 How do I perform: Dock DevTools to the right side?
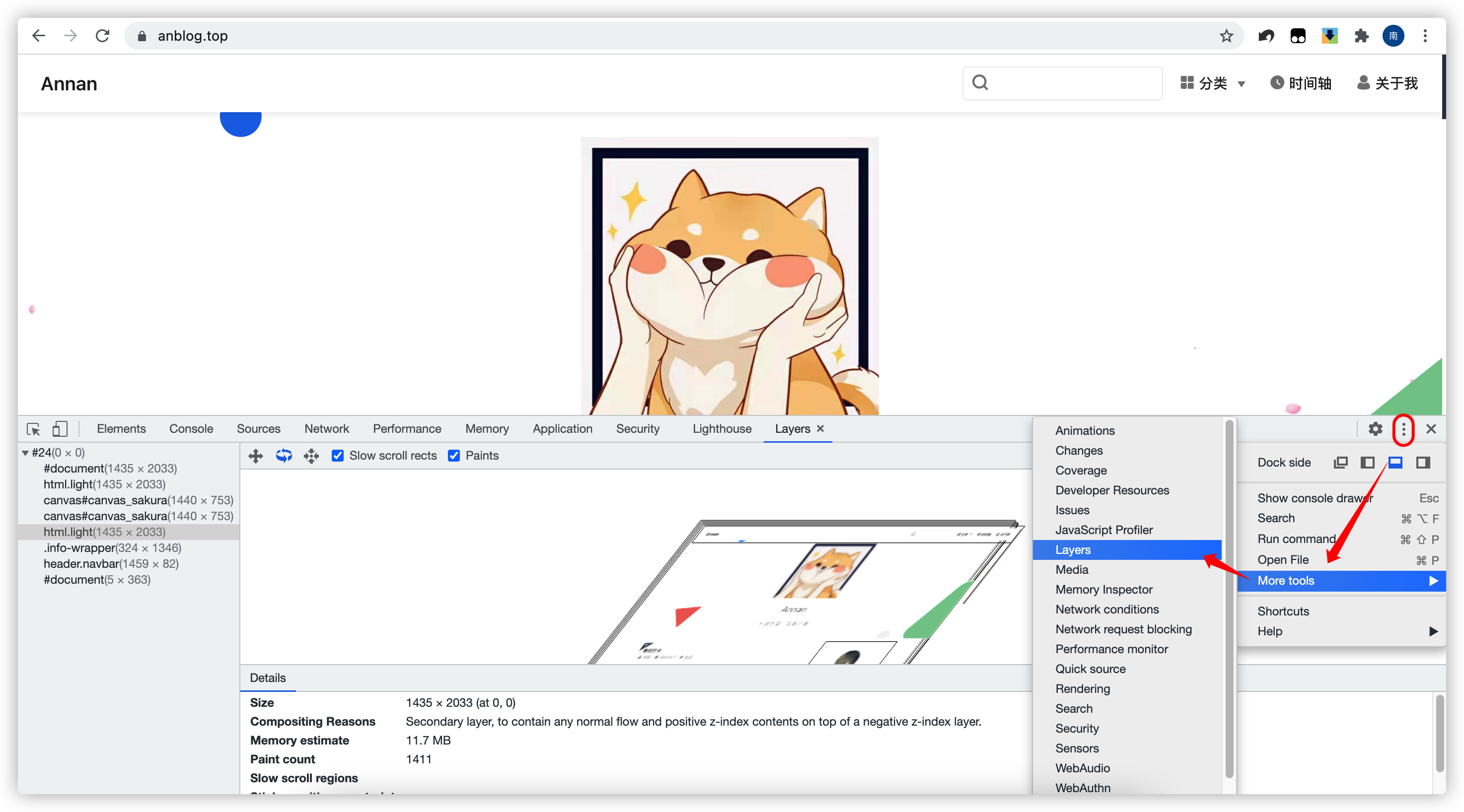(1422, 462)
